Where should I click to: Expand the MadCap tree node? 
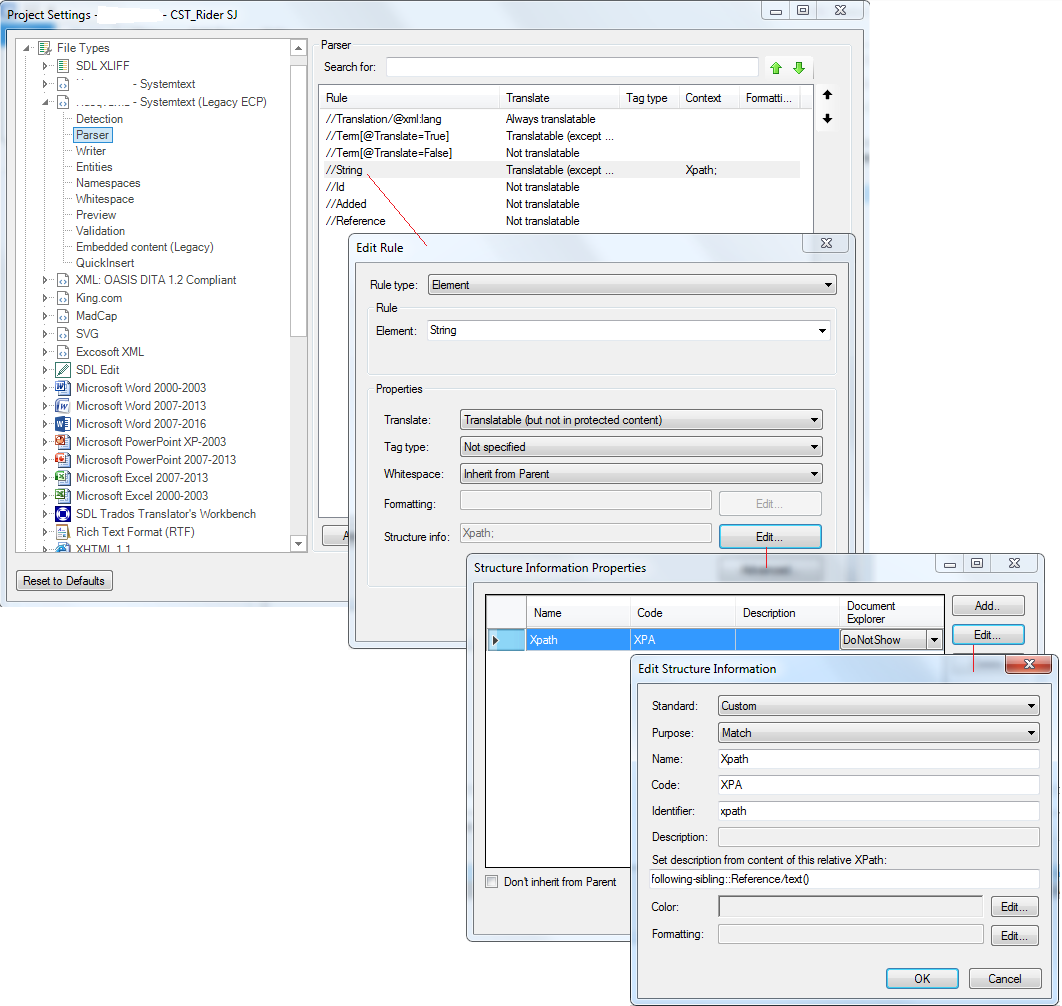coord(45,316)
